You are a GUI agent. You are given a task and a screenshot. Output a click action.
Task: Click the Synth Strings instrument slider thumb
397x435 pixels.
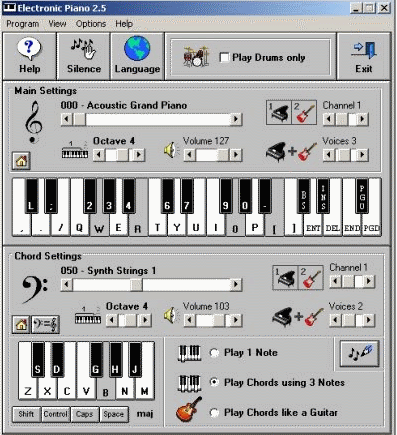point(136,285)
